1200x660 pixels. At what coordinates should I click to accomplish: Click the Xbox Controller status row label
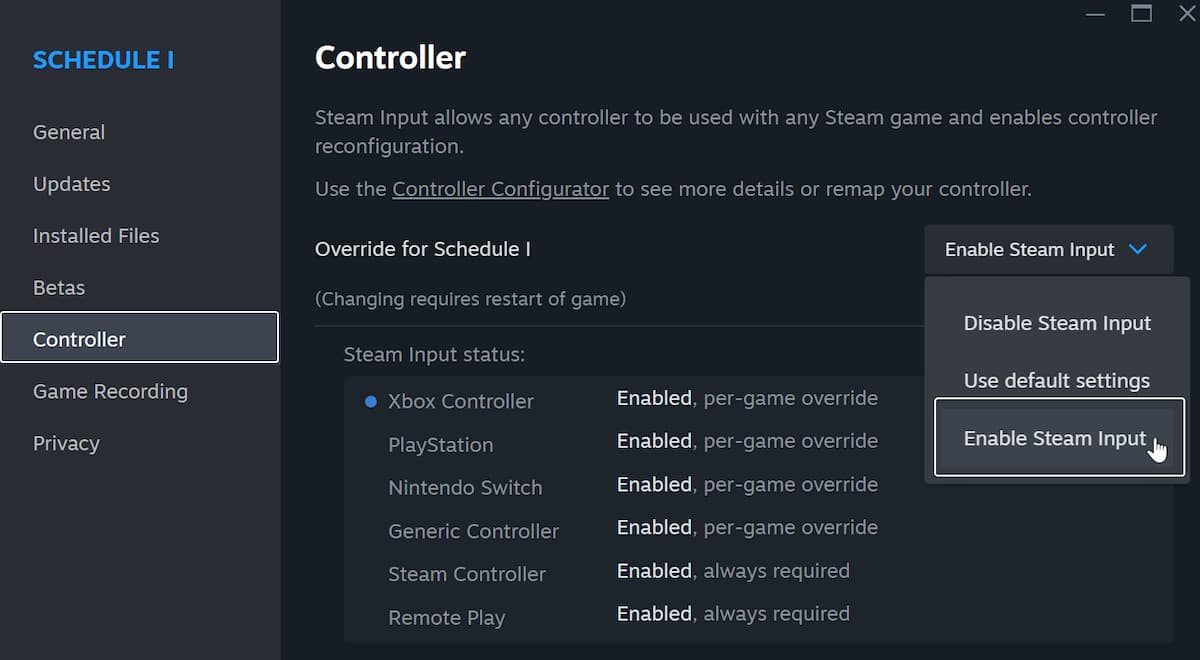[461, 401]
